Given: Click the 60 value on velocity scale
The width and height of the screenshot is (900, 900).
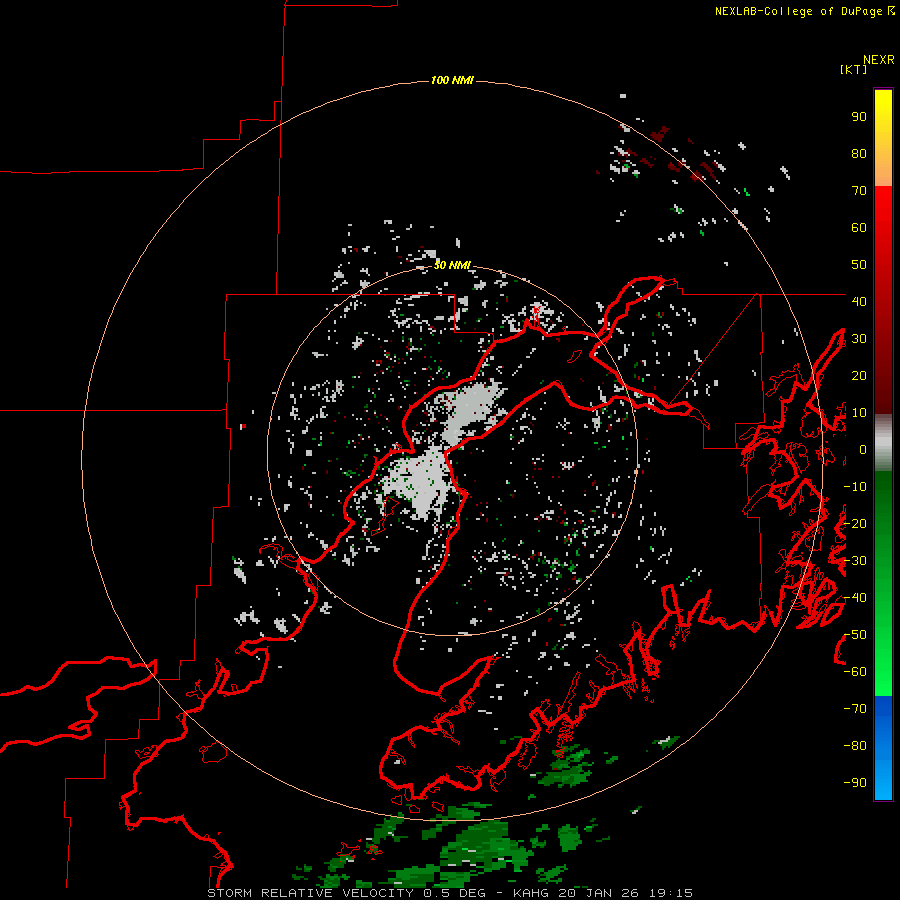Looking at the screenshot, I should pyautogui.click(x=859, y=228).
